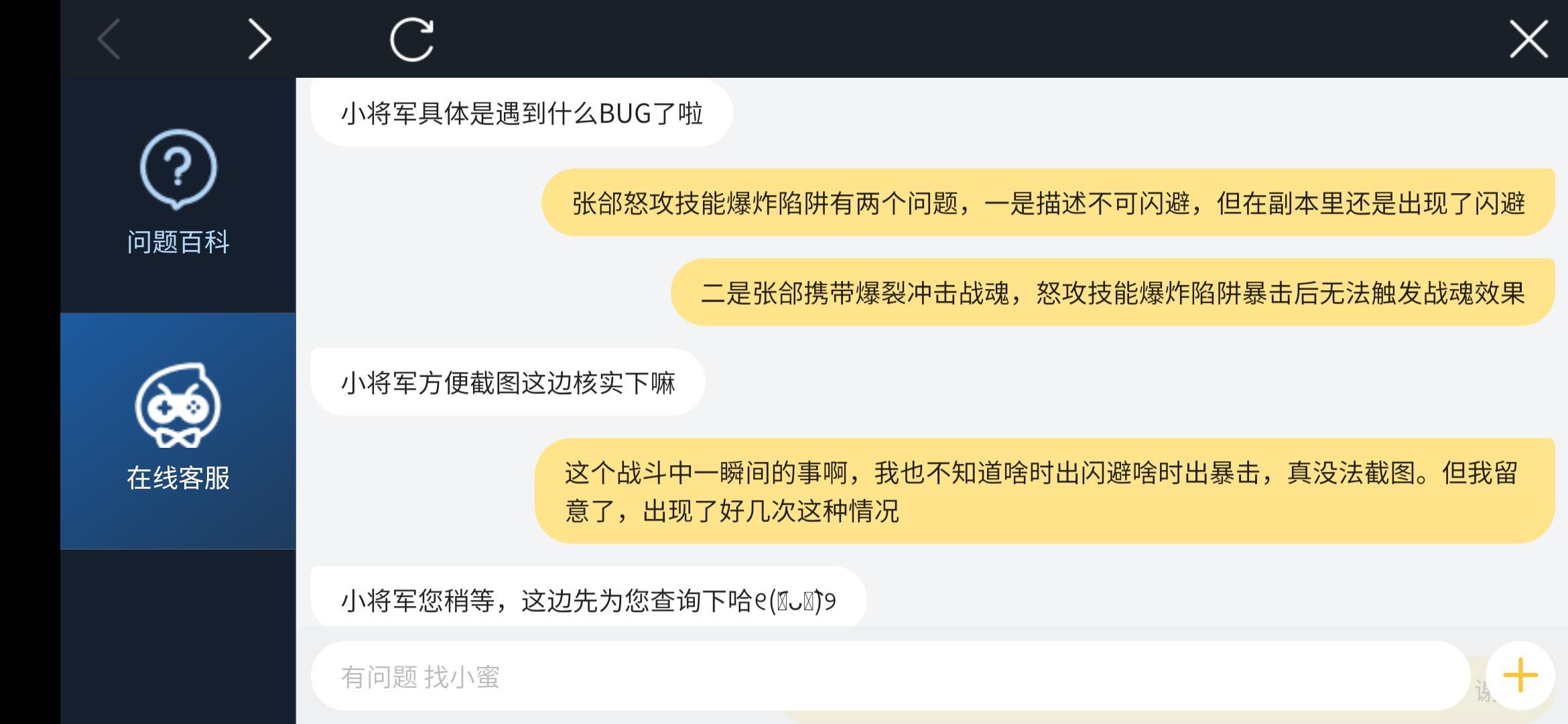Screen dimensions: 1568x724
Task: Go back with the left arrow icon
Action: point(109,39)
